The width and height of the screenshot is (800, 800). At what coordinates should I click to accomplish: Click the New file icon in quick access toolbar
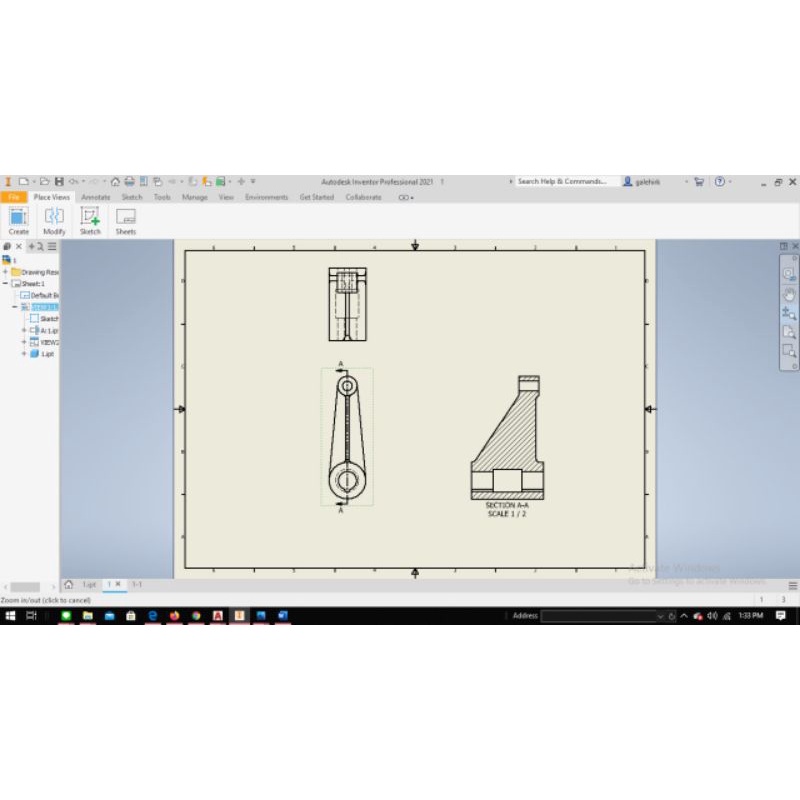point(23,182)
